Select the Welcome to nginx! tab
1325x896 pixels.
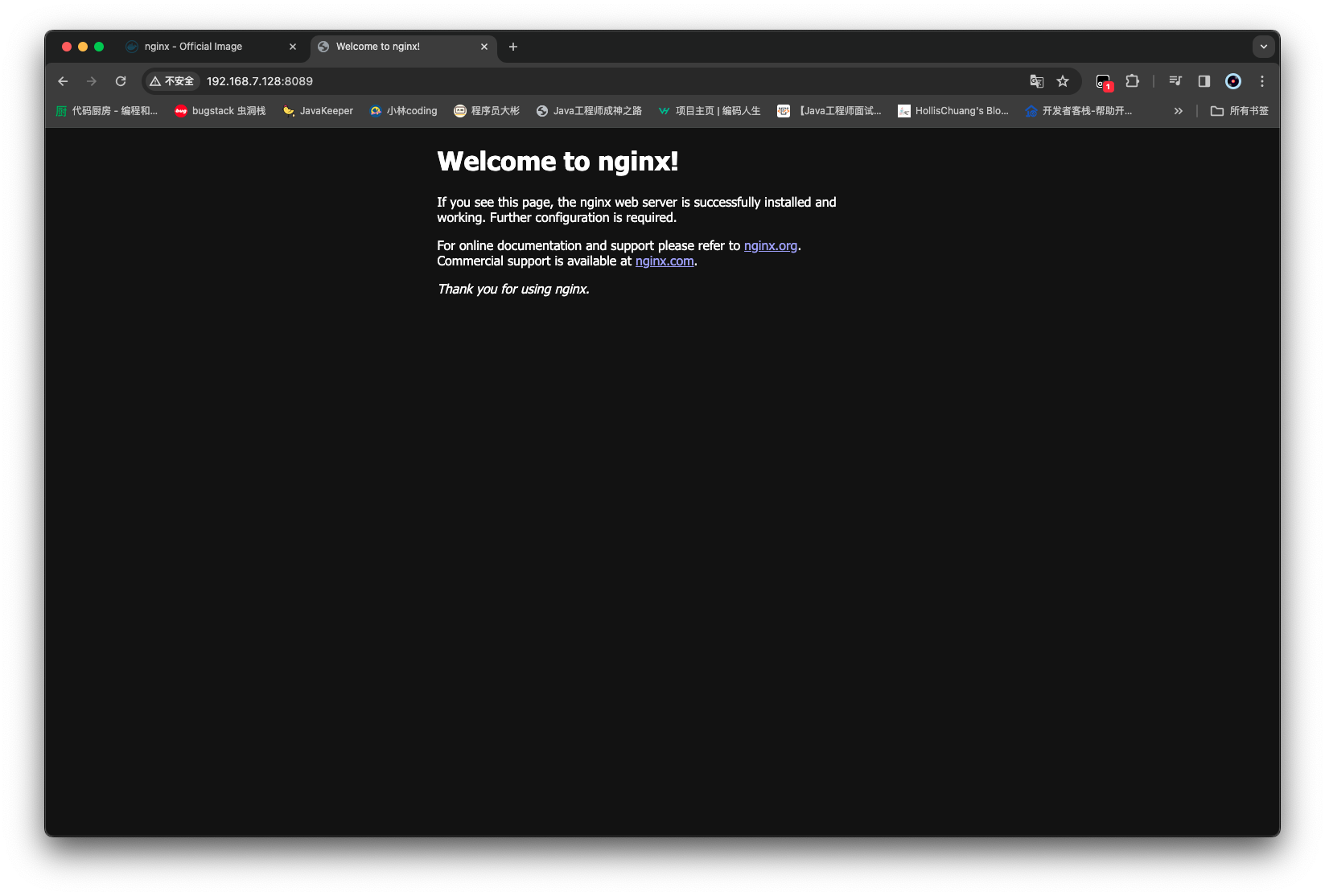tap(402, 47)
